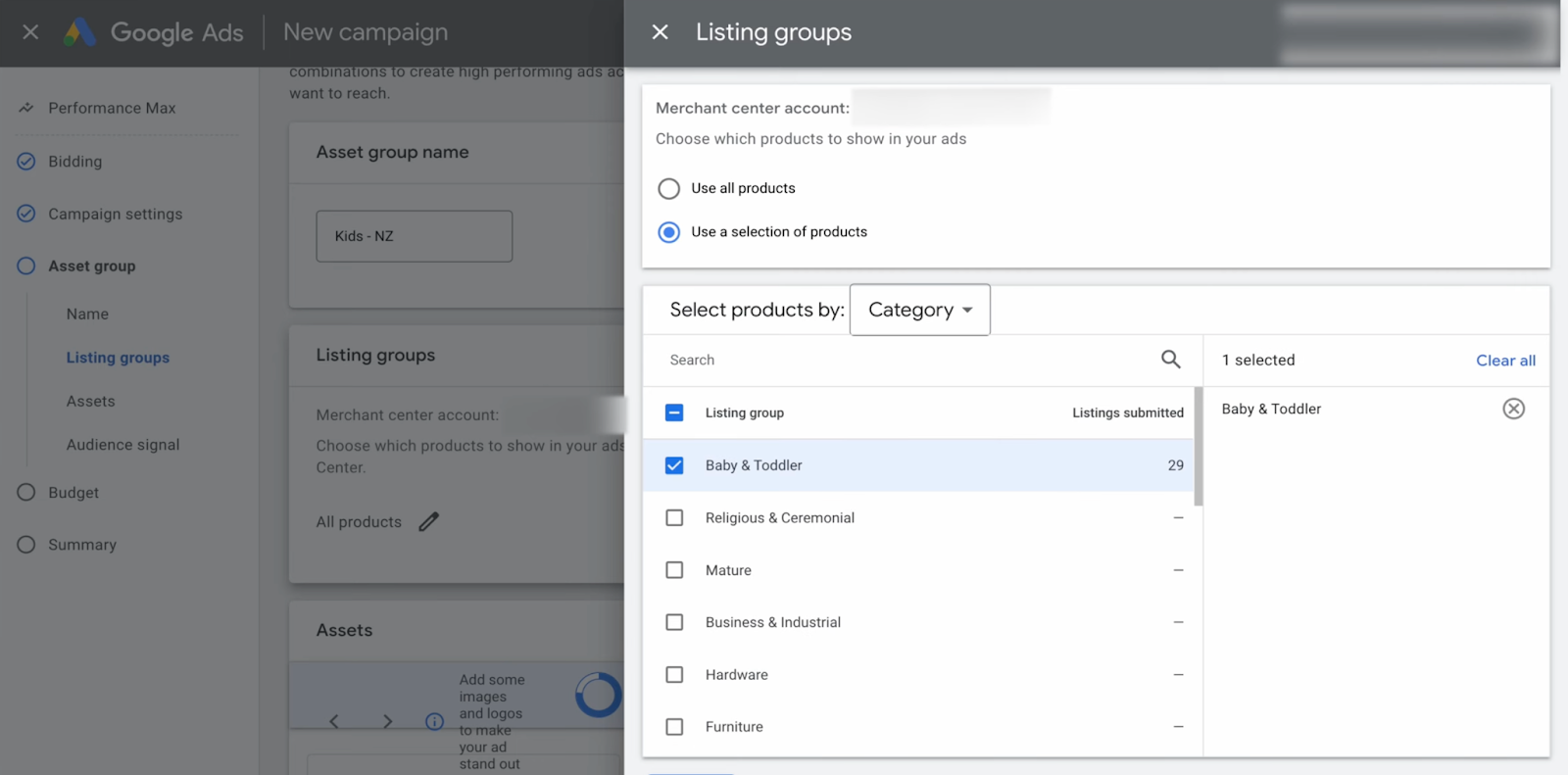Click the info icon in Assets card

pos(434,722)
